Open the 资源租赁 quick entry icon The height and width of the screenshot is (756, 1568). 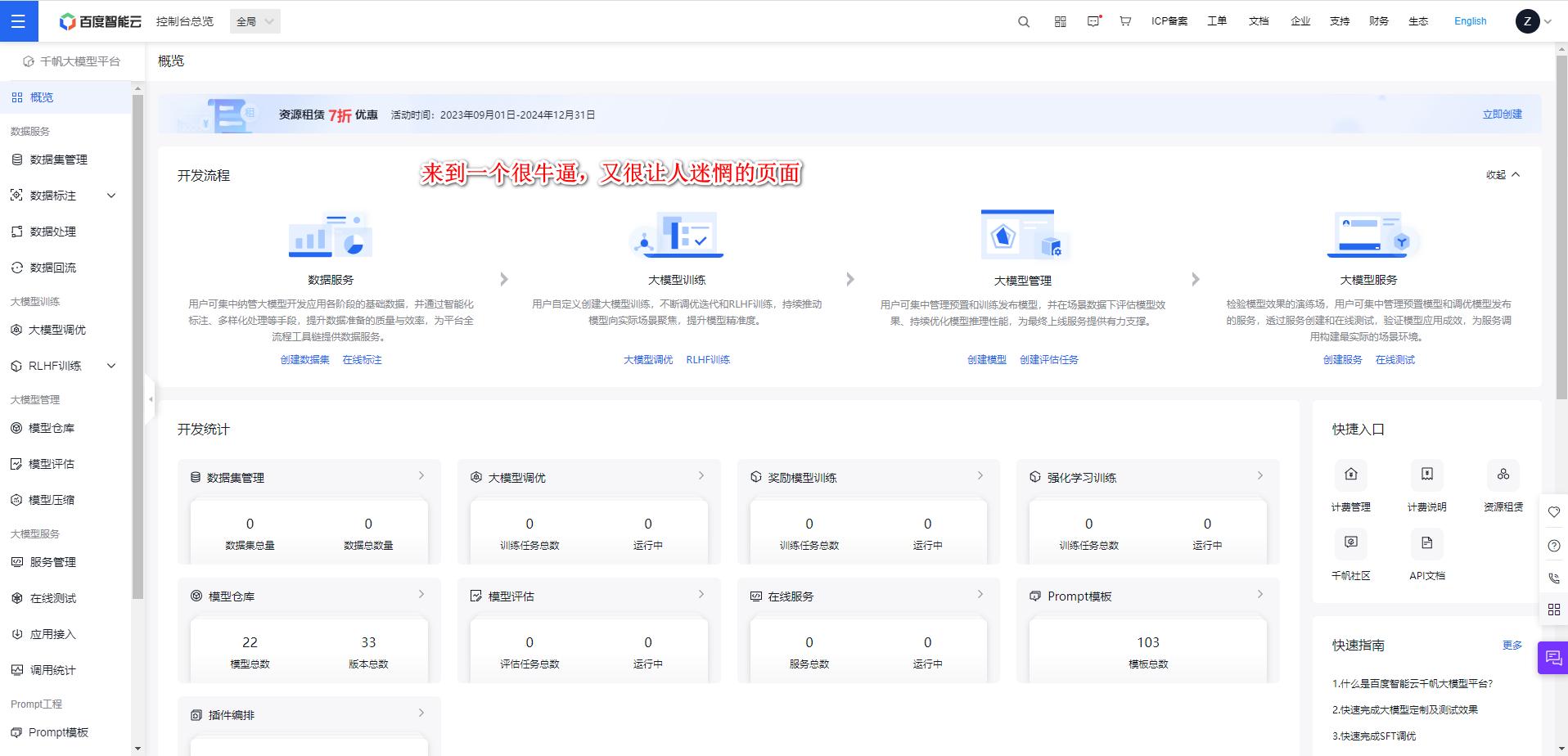pos(1503,475)
